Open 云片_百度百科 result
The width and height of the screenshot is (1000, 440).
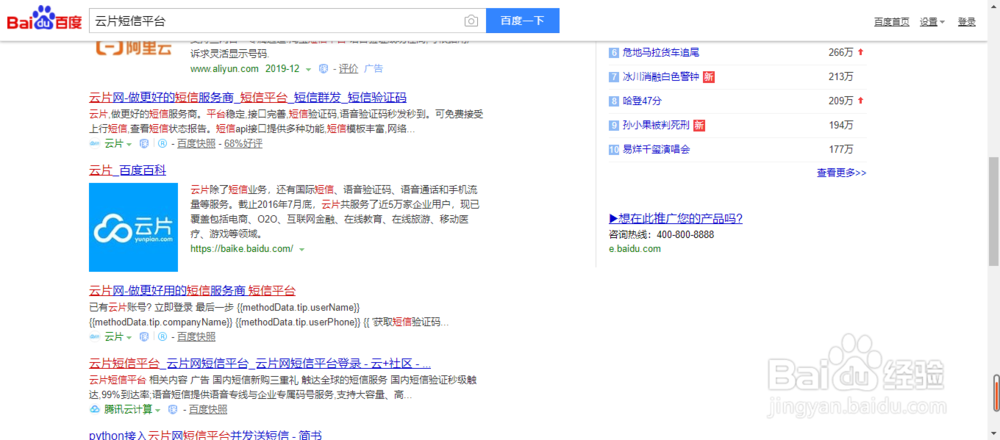pyautogui.click(x=128, y=170)
